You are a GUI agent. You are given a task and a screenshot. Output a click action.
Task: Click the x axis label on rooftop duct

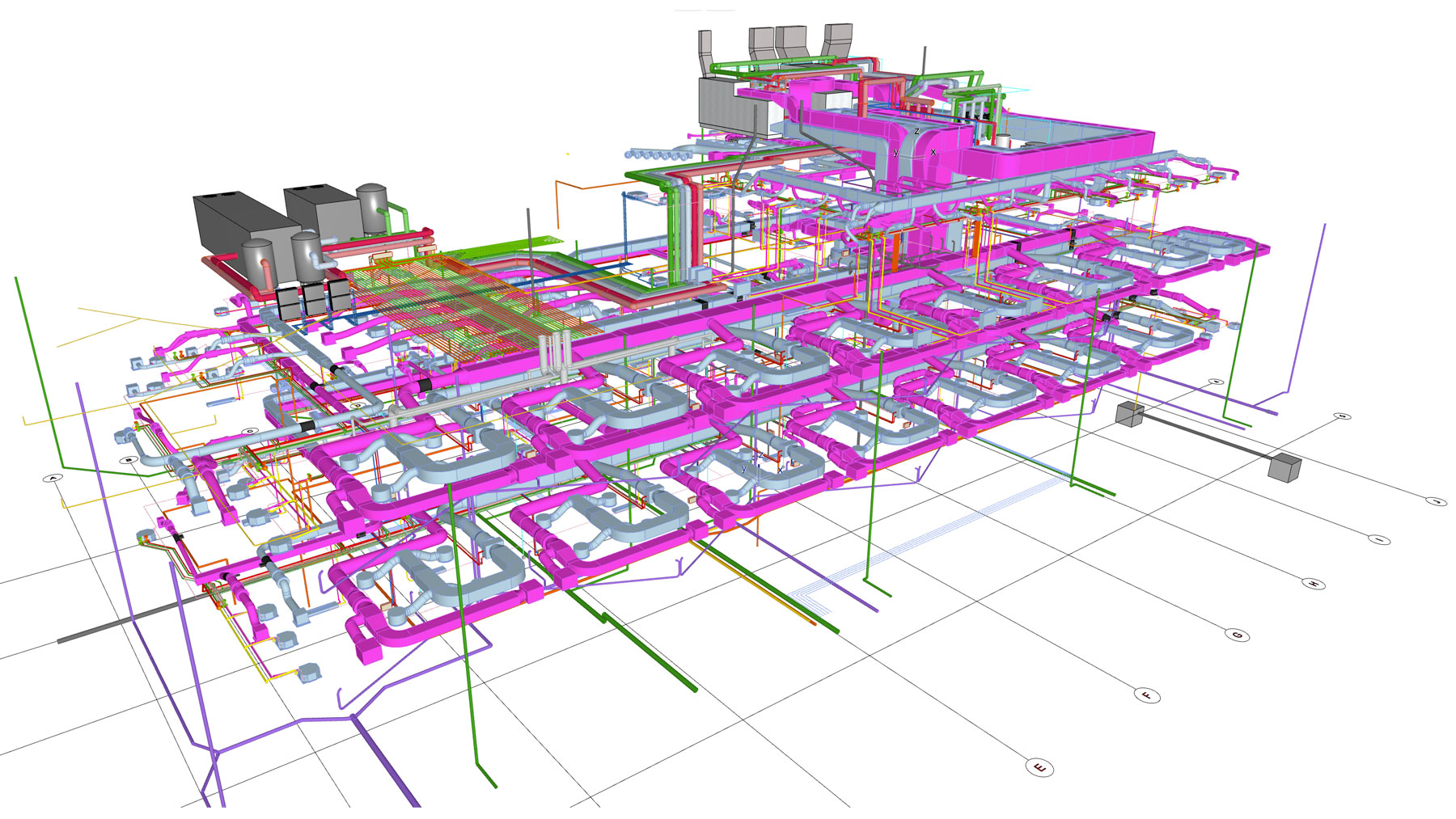[x=933, y=152]
